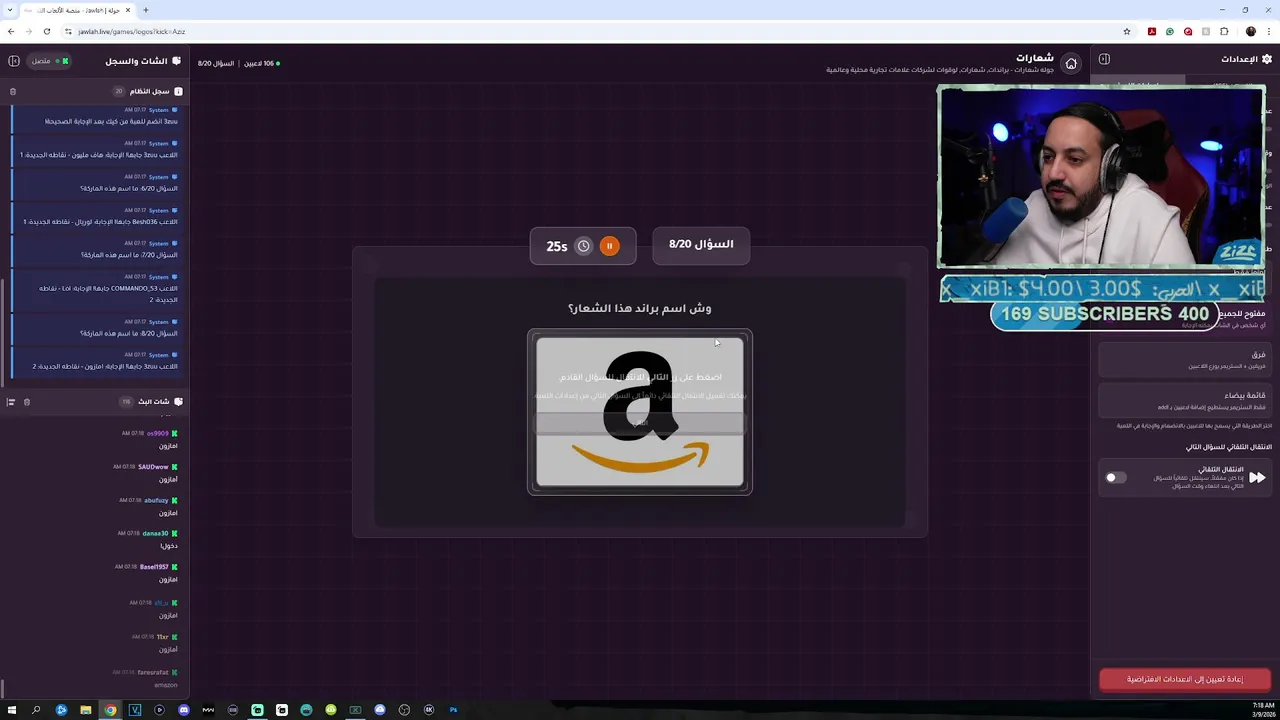Click the السؤال 8/20 question counter
The width and height of the screenshot is (1280, 720).
701,244
